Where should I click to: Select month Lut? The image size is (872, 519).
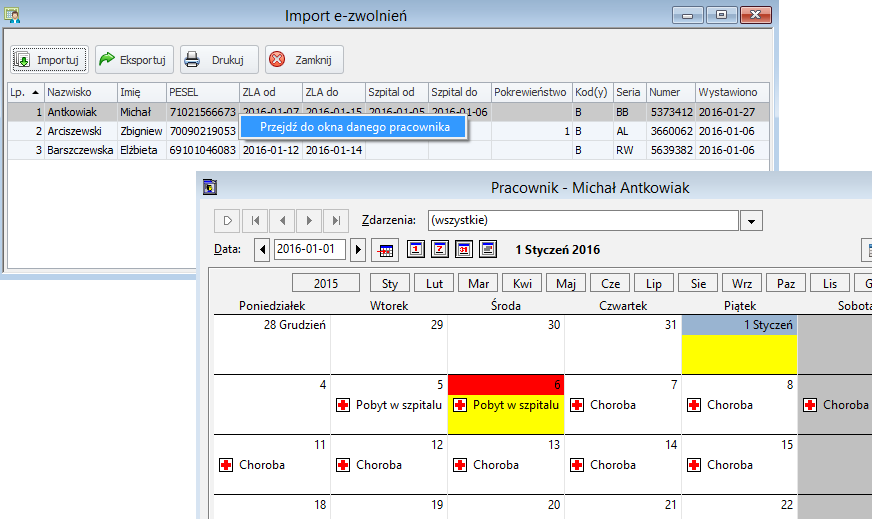pyautogui.click(x=434, y=283)
